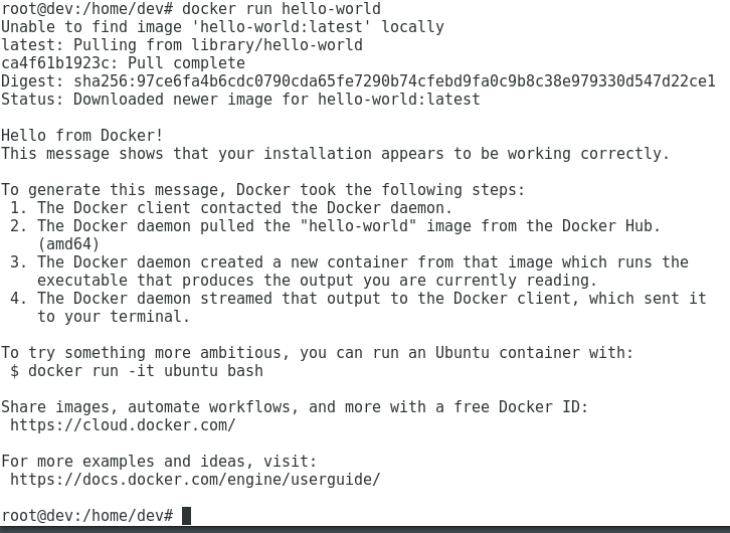Click the '(amd64)' architecture text
Viewport: 730px width, 533px height.
pyautogui.click(x=69, y=244)
